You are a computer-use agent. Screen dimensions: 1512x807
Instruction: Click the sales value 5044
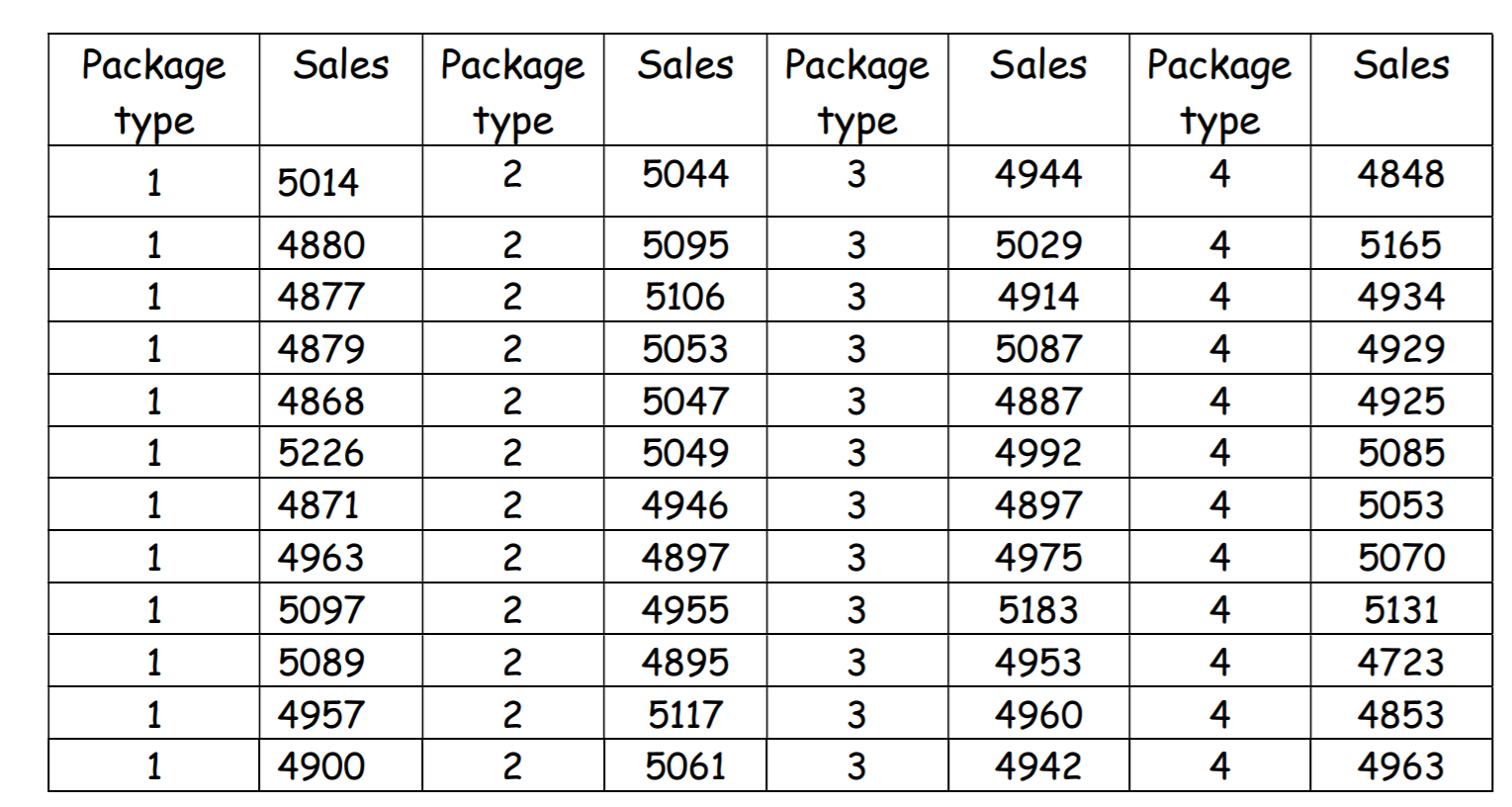pos(684,174)
